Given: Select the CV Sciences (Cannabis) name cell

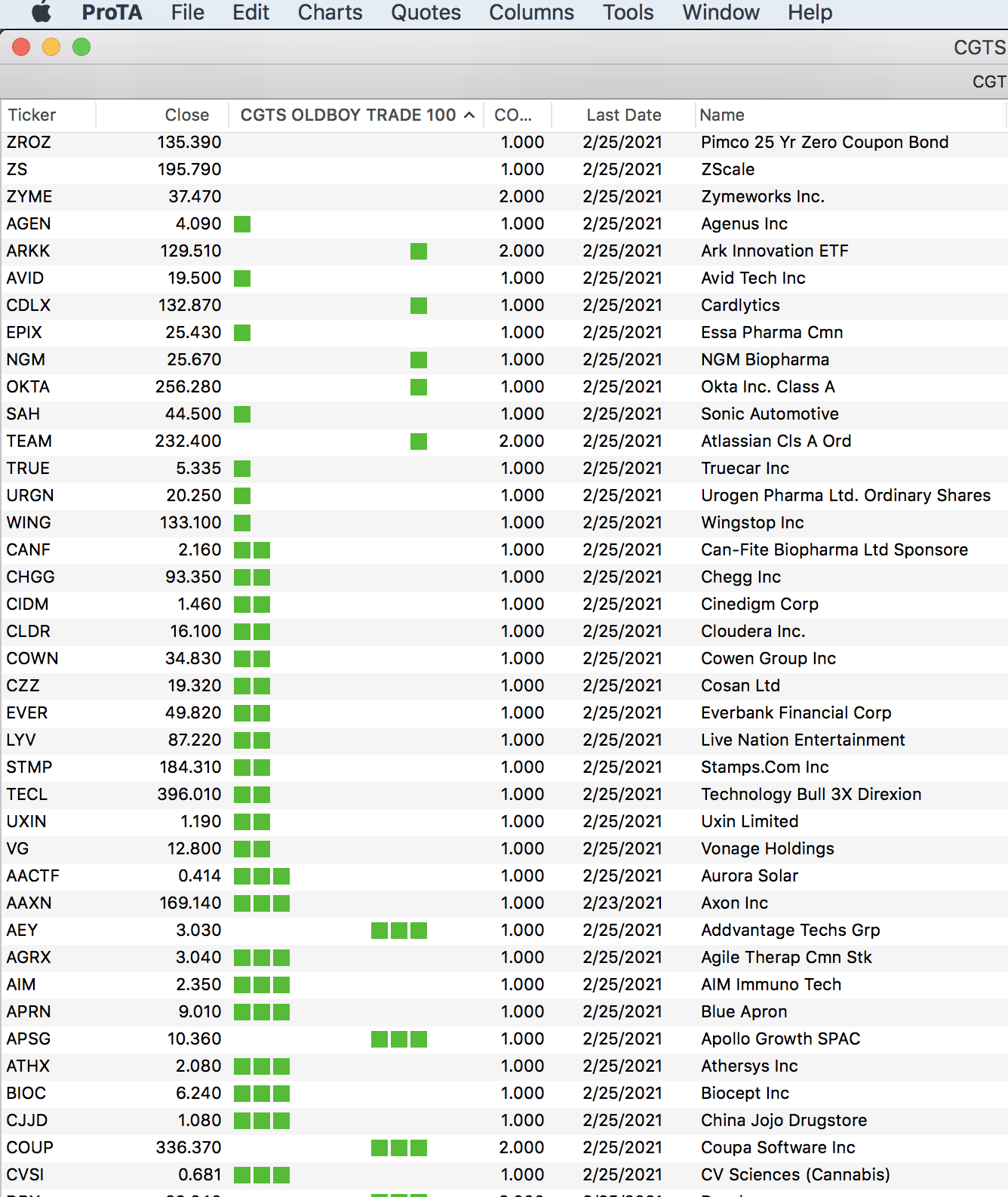Looking at the screenshot, I should pyautogui.click(x=795, y=1174).
